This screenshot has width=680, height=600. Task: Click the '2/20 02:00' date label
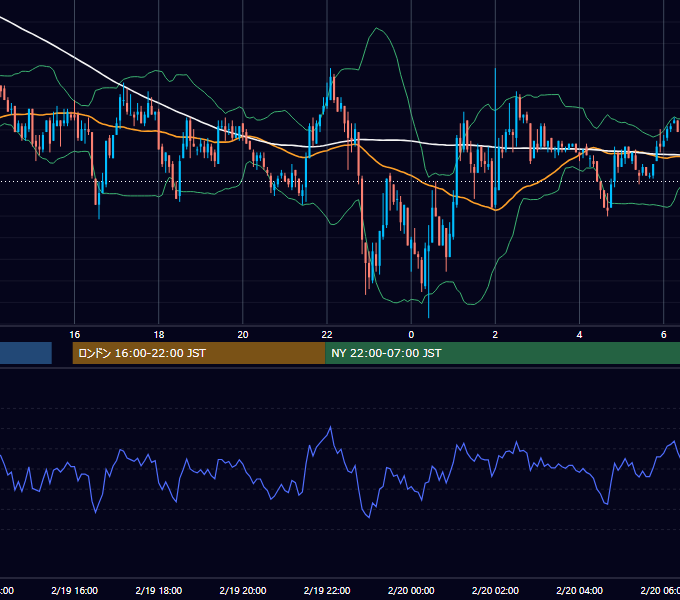(x=495, y=590)
